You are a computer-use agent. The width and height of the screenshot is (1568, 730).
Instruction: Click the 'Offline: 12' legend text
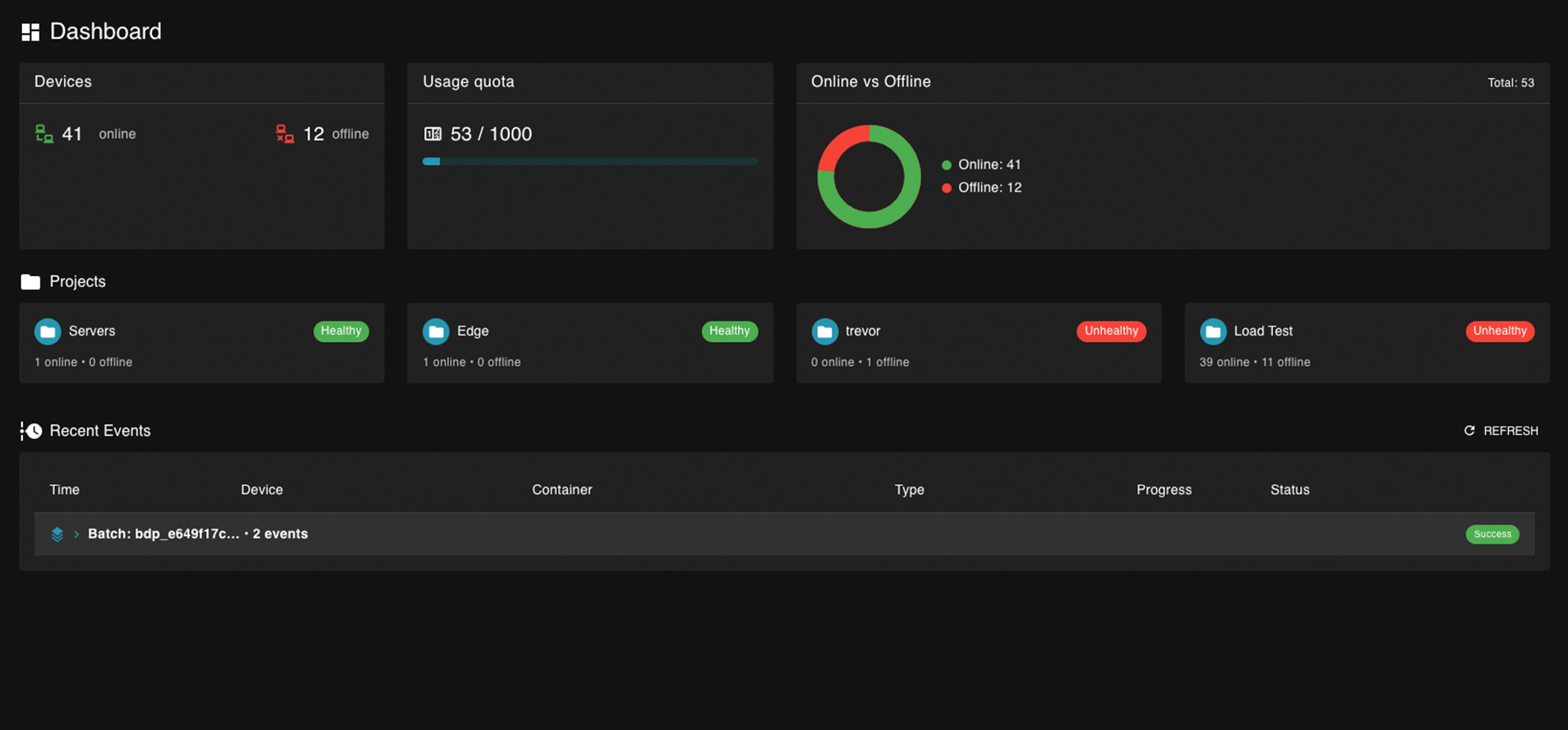(x=990, y=188)
